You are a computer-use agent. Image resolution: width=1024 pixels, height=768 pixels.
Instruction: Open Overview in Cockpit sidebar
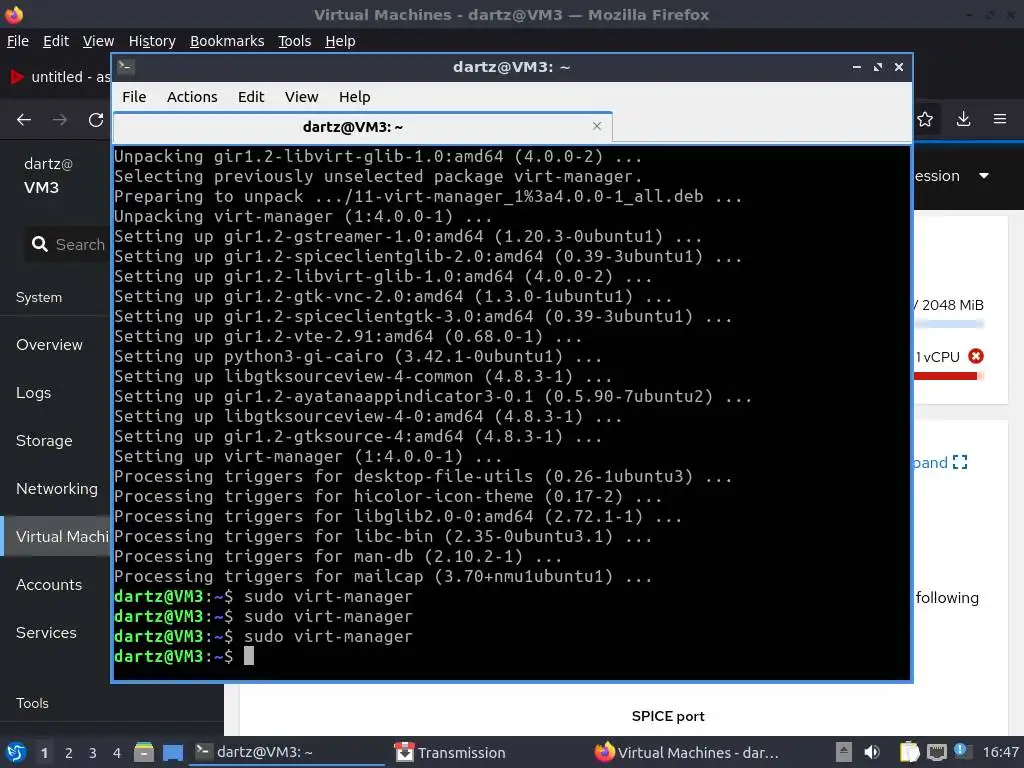(50, 345)
